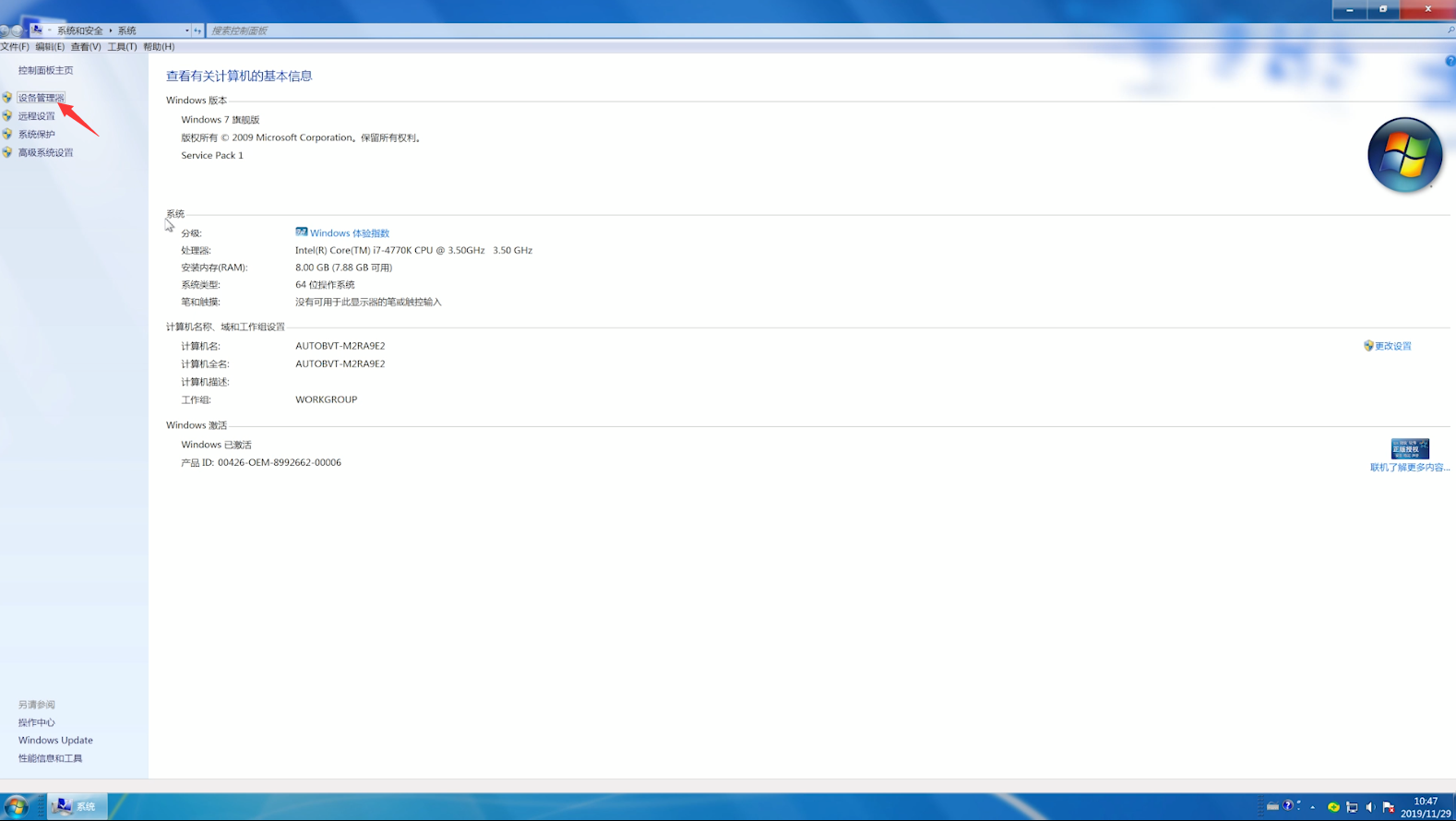This screenshot has height=821, width=1456.
Task: Select the Windows 7 旗舰版 text
Action: coord(221,120)
